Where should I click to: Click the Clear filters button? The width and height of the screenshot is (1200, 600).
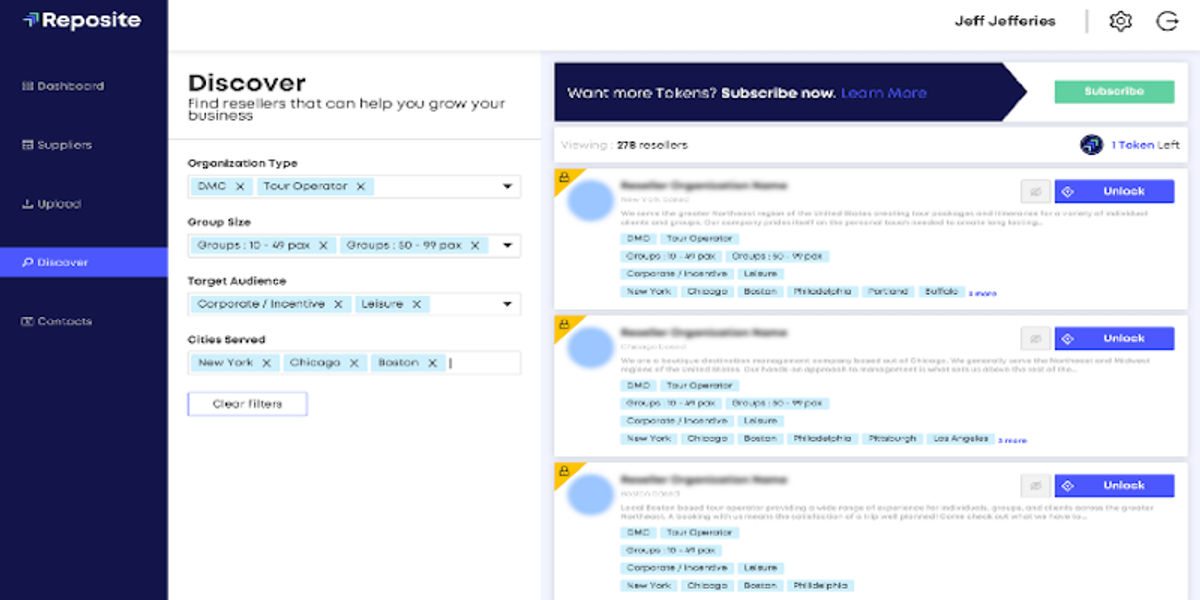(246, 404)
